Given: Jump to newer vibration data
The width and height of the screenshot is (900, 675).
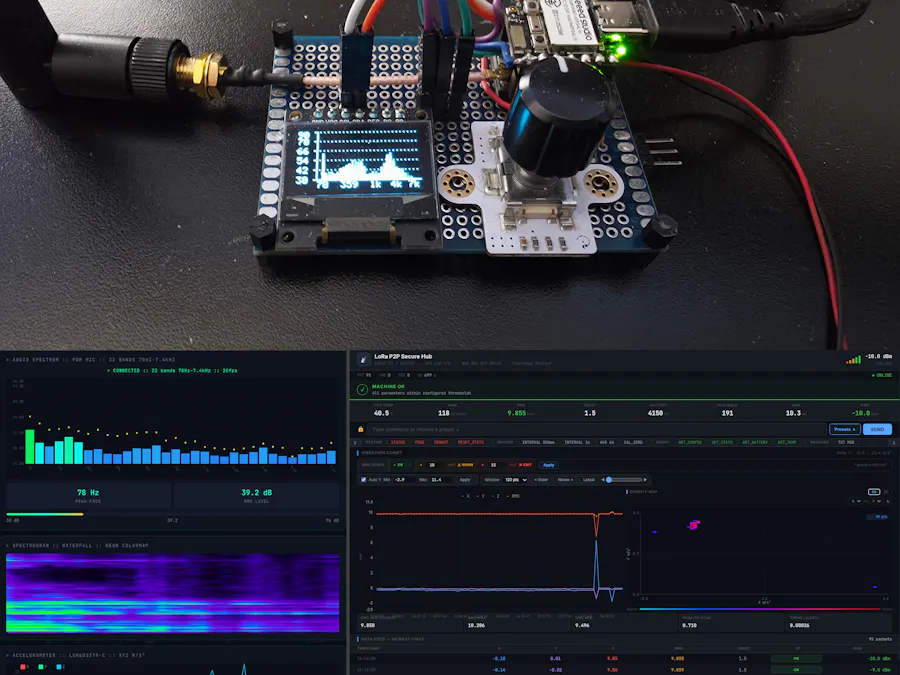Looking at the screenshot, I should pos(565,480).
